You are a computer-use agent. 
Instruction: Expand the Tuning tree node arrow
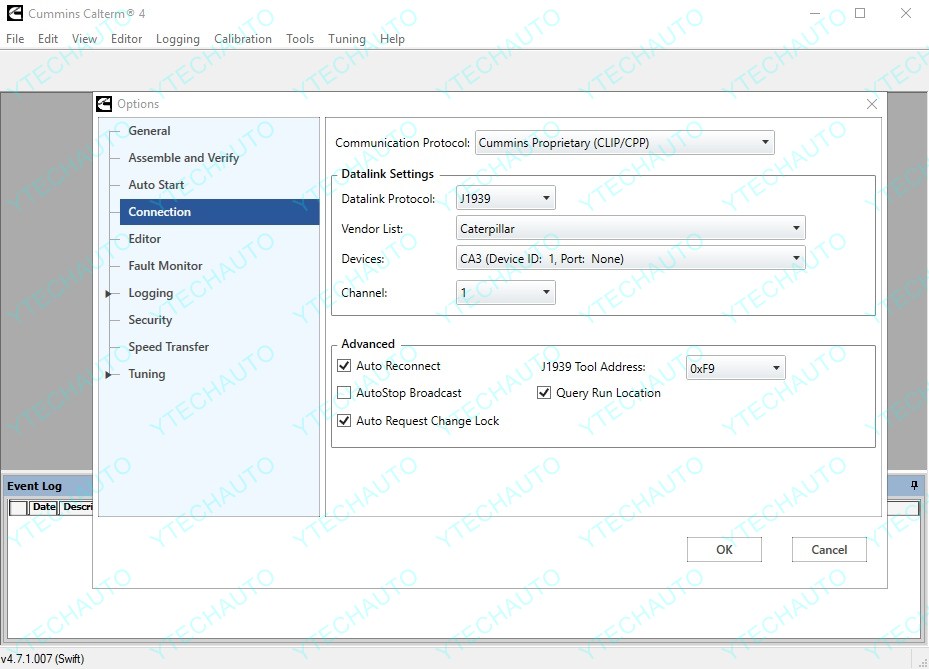[109, 375]
